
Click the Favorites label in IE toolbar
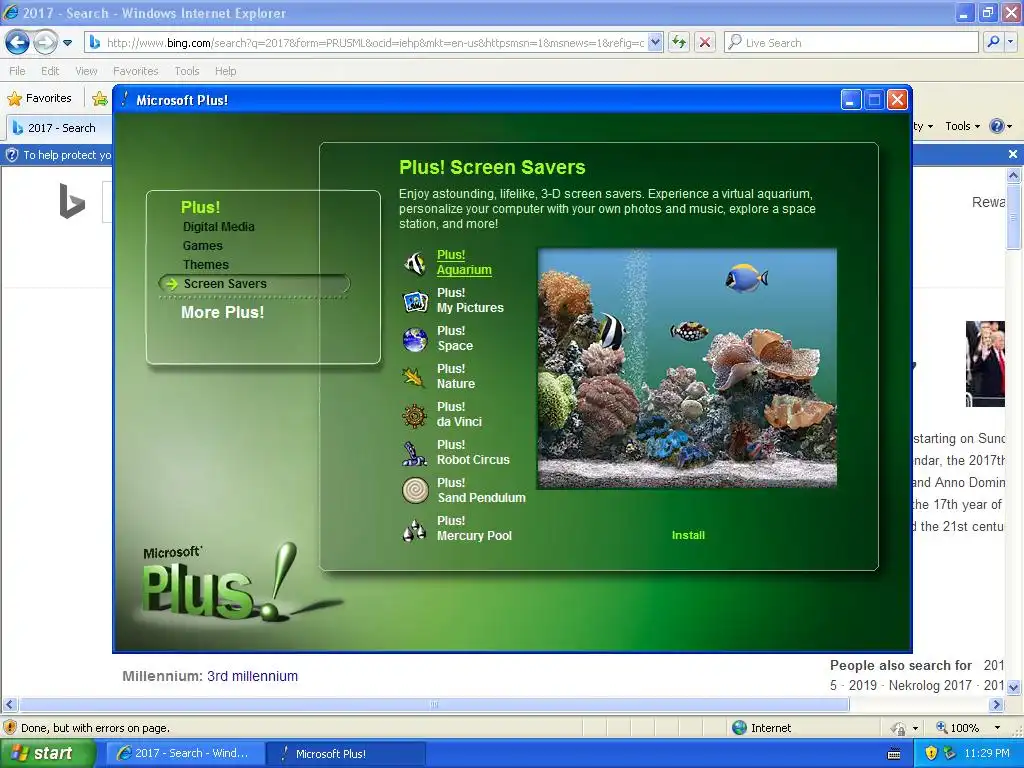(48, 98)
